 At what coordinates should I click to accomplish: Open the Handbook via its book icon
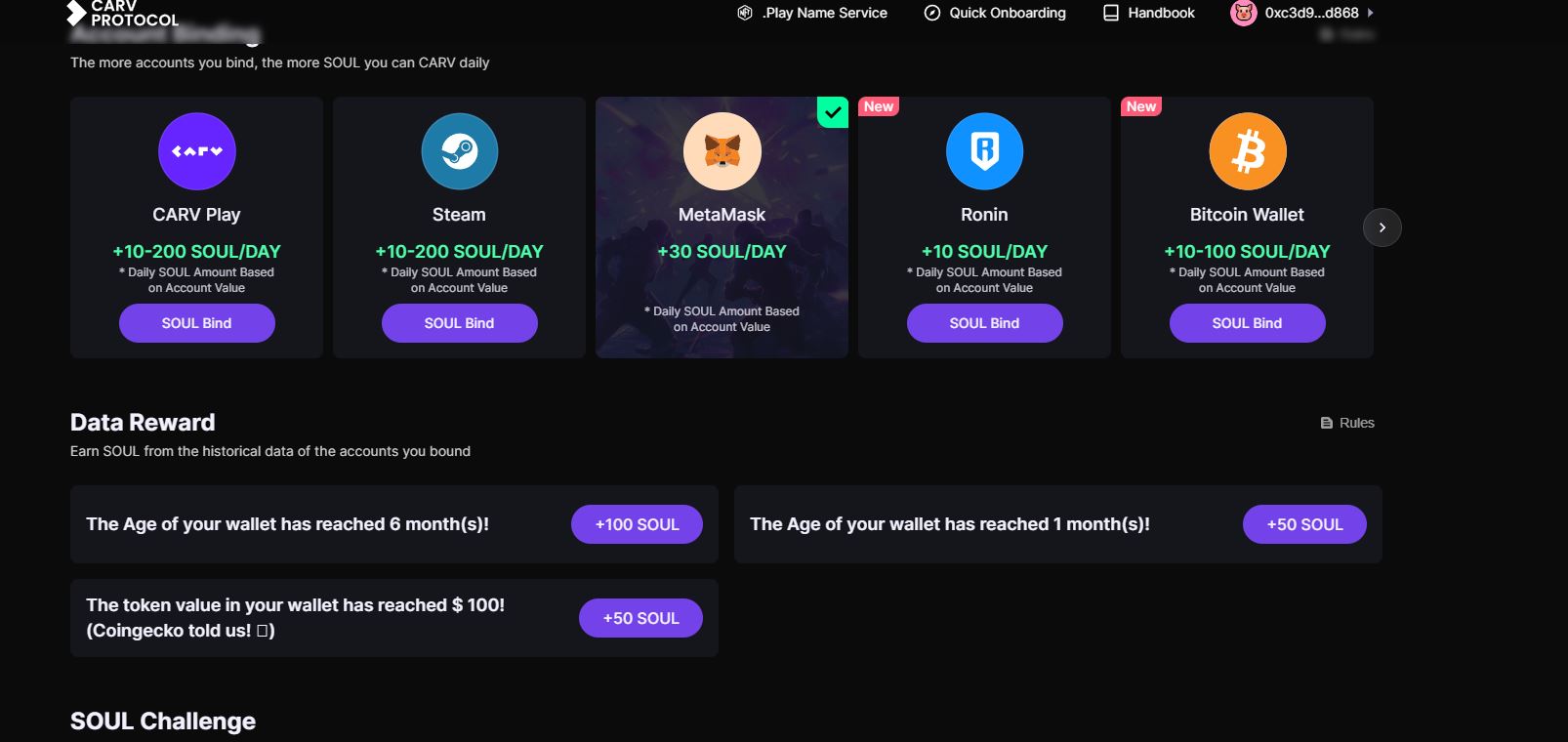[x=1109, y=13]
